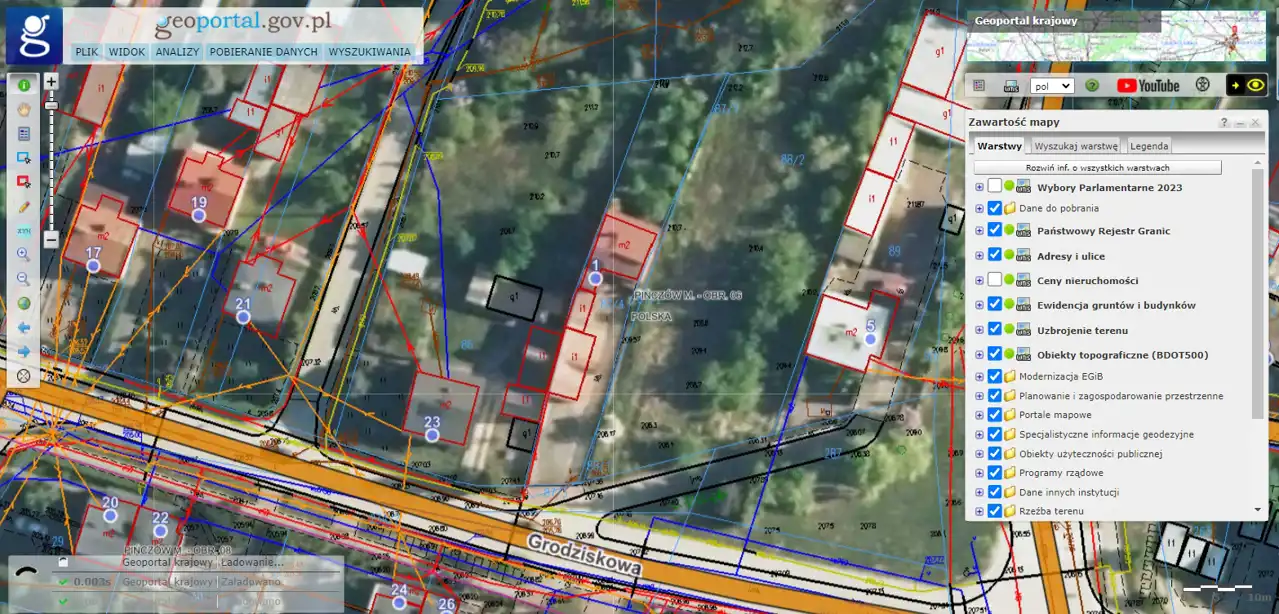Switch to the Legenda tab

pyautogui.click(x=1148, y=146)
